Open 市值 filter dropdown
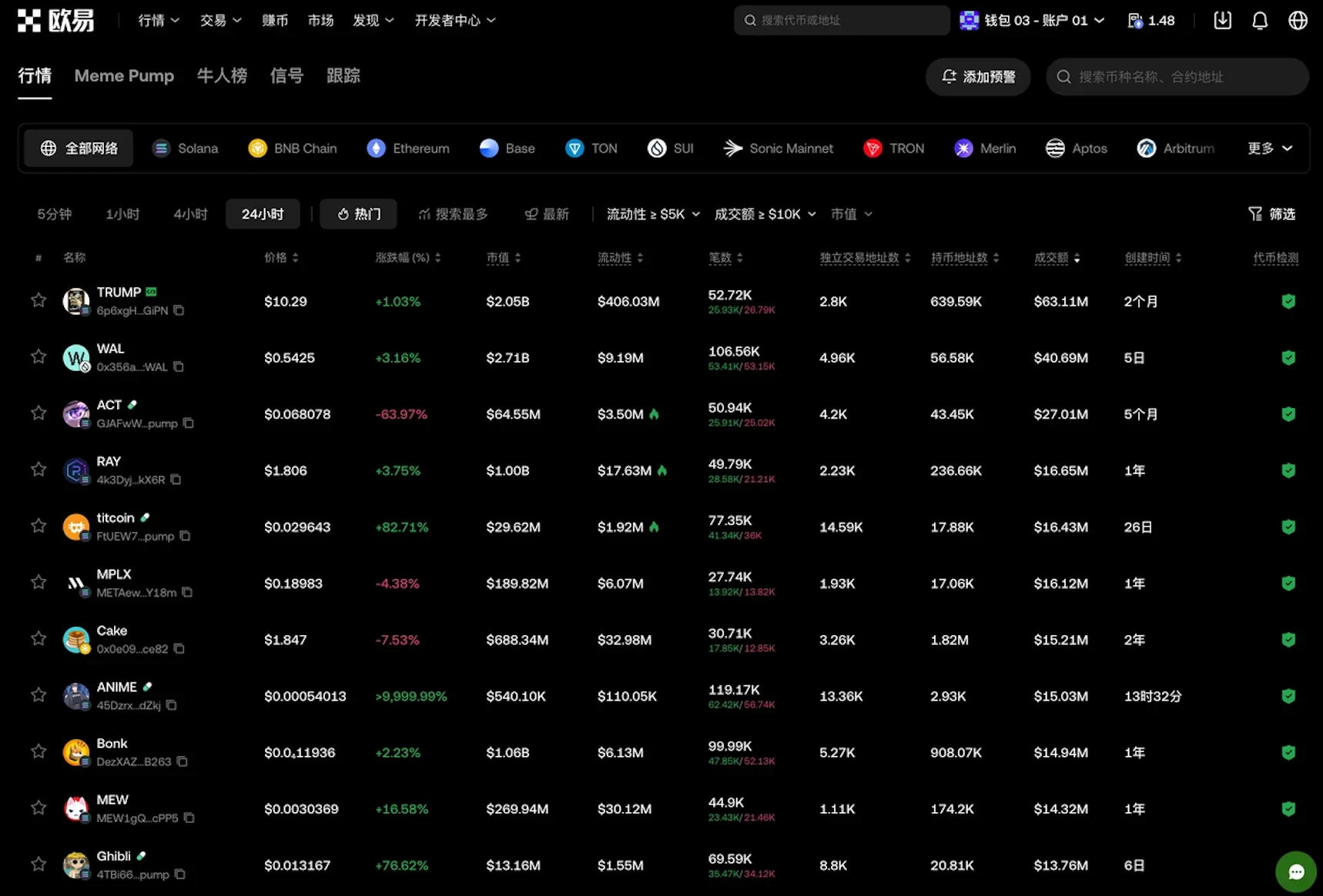This screenshot has height=896, width=1323. click(x=851, y=214)
